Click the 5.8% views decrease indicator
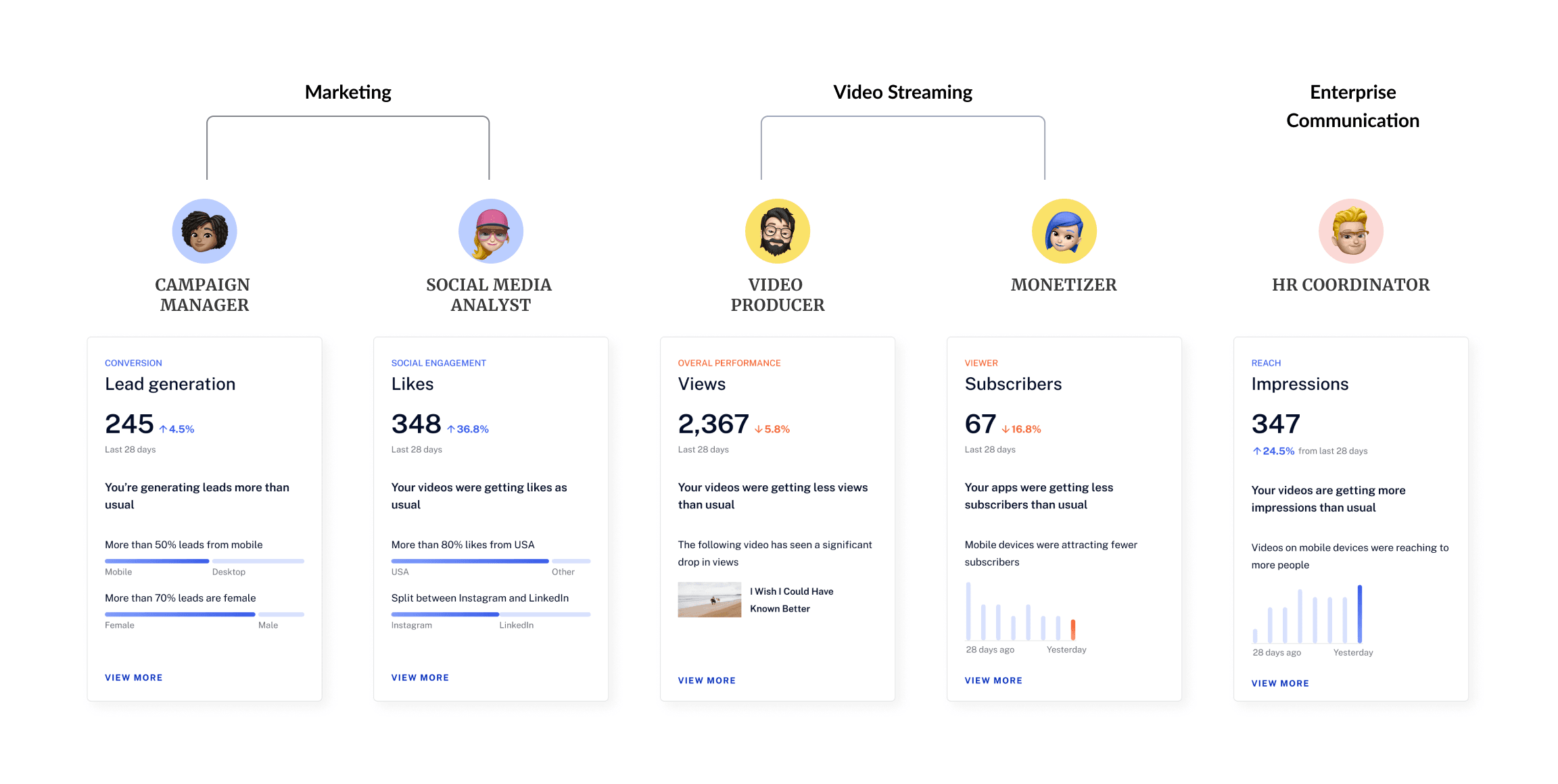Image resolution: width=1558 pixels, height=784 pixels. [x=772, y=429]
